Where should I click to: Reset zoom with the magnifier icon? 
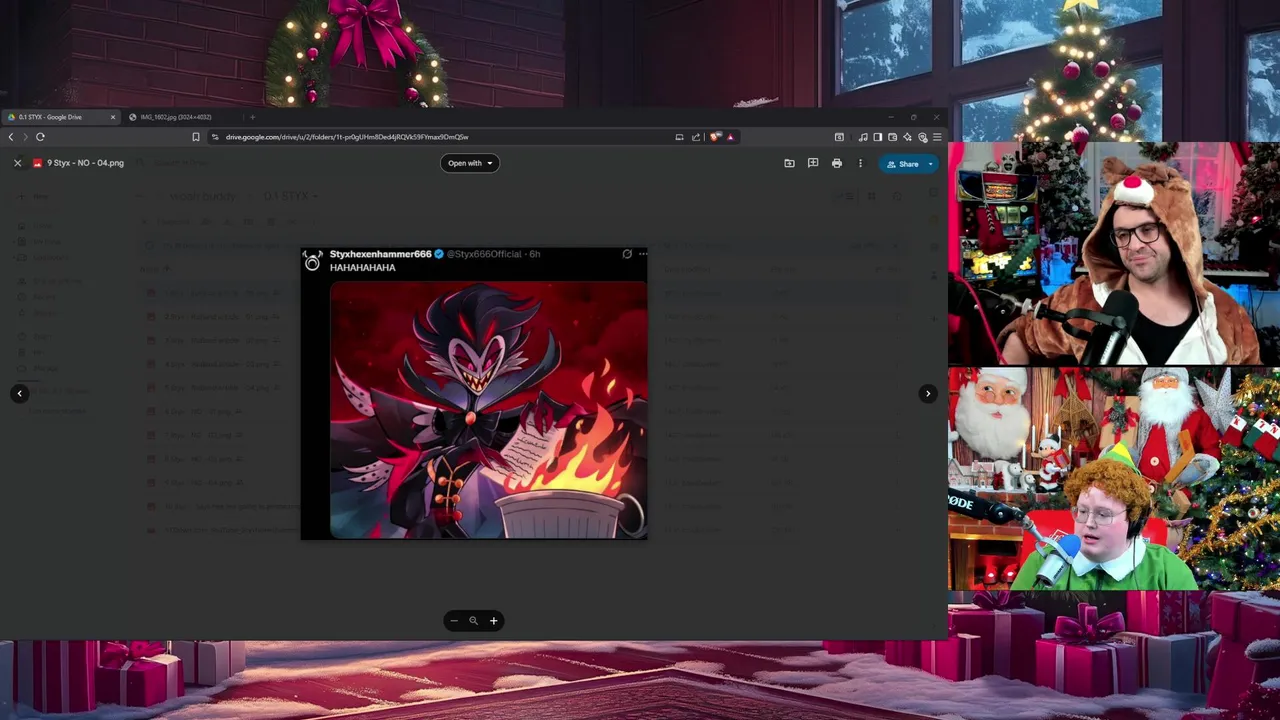click(x=473, y=621)
